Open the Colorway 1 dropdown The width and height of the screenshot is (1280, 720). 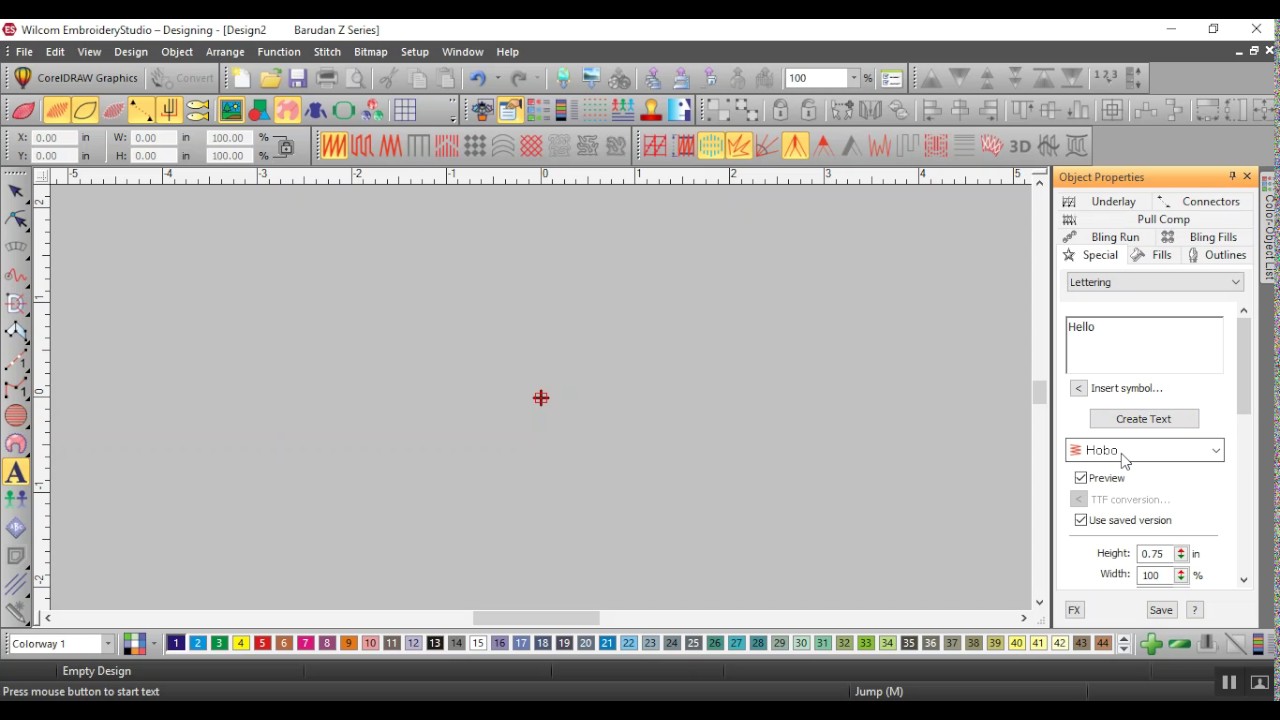(107, 644)
